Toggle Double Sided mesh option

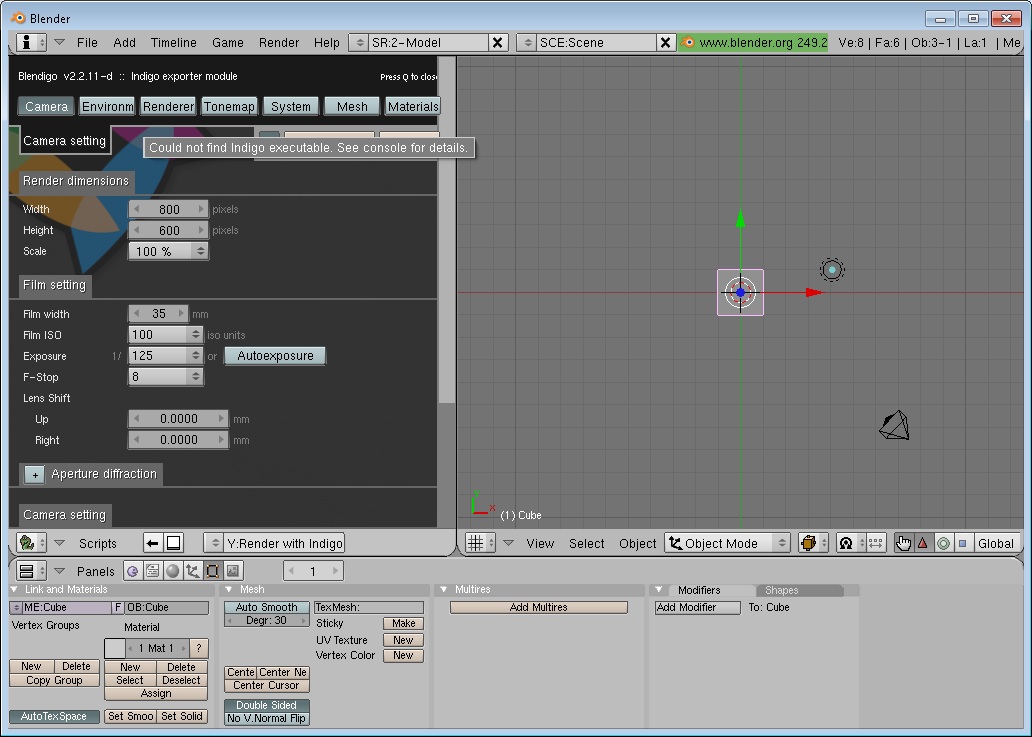(x=266, y=705)
